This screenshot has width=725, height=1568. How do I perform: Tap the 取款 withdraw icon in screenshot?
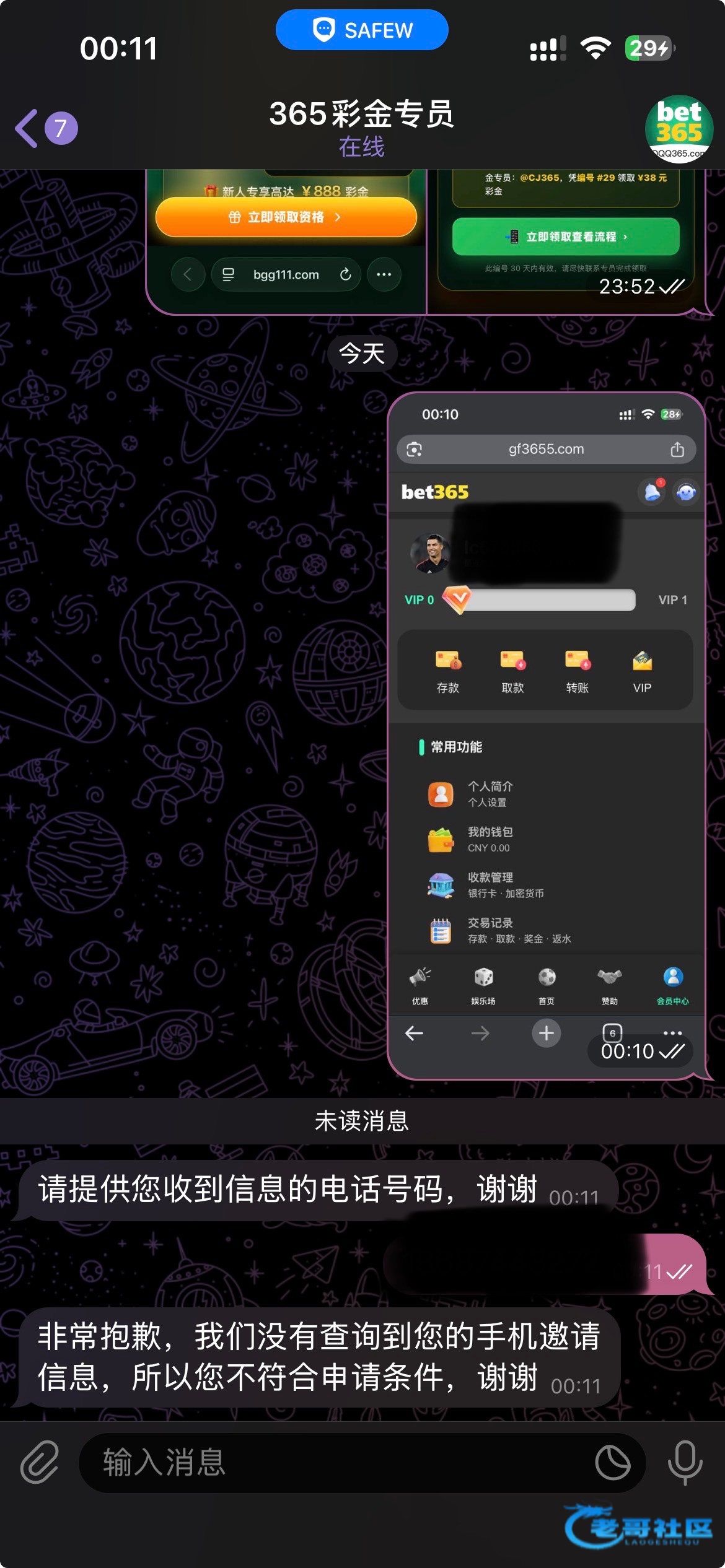point(512,671)
